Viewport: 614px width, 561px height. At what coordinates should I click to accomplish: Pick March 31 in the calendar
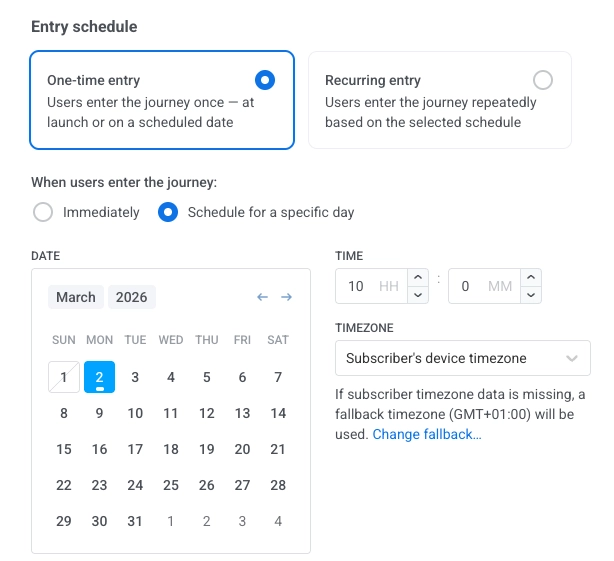coord(135,521)
